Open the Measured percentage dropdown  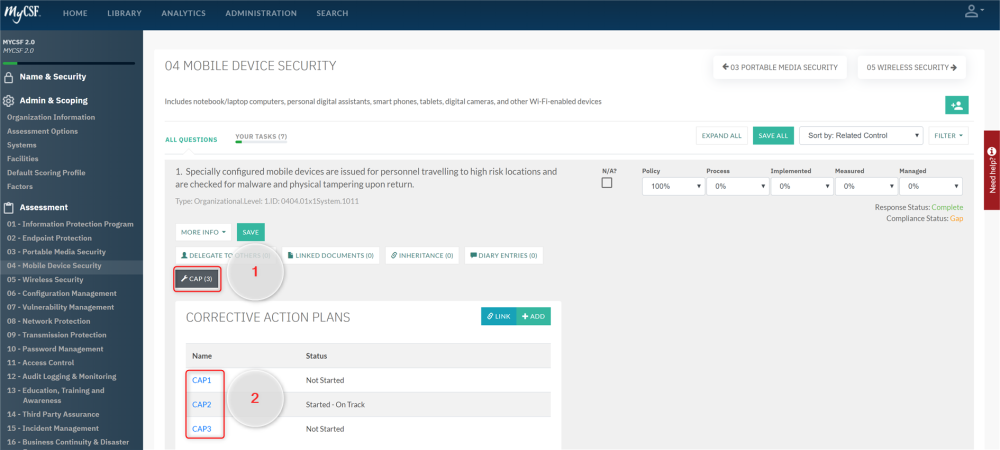tap(866, 187)
